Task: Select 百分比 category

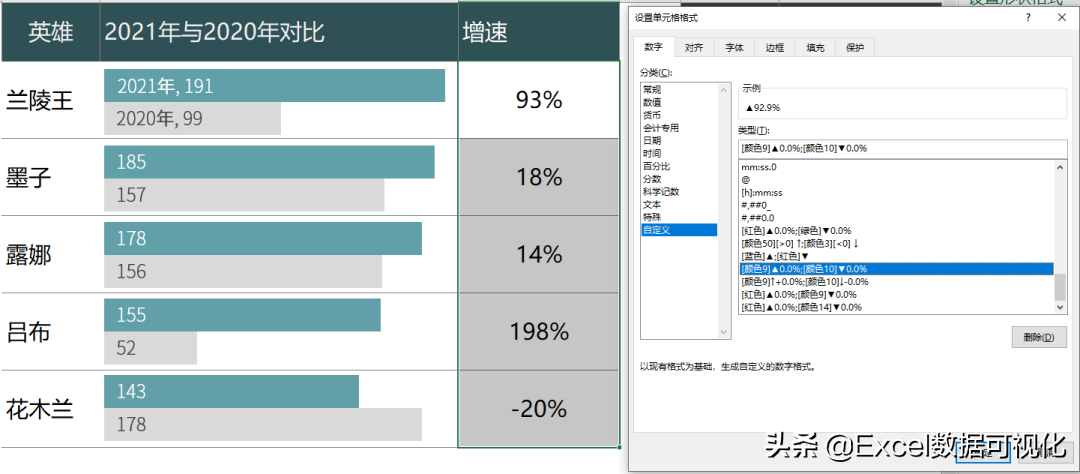Action: [x=678, y=166]
